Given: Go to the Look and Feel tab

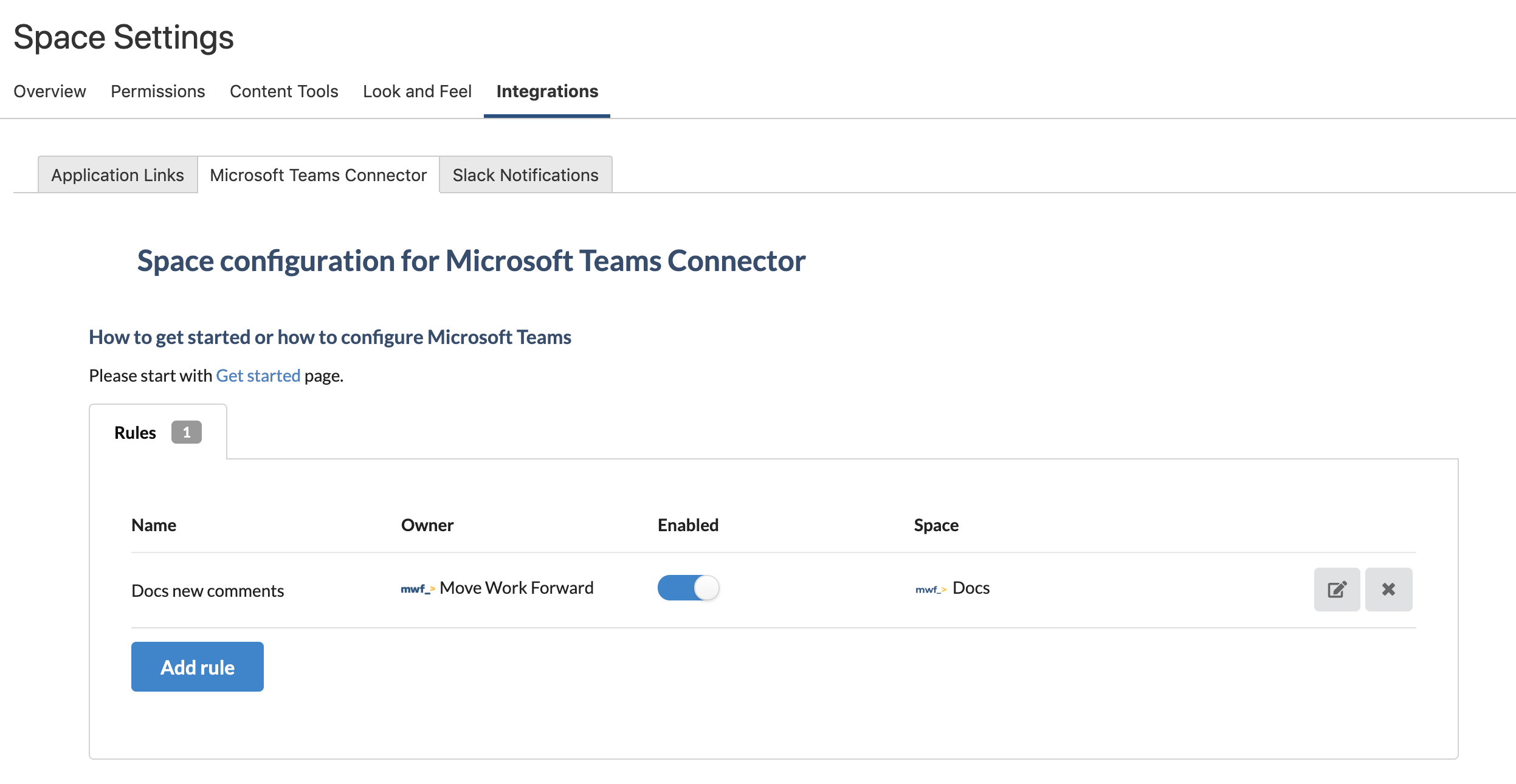Looking at the screenshot, I should (x=417, y=91).
